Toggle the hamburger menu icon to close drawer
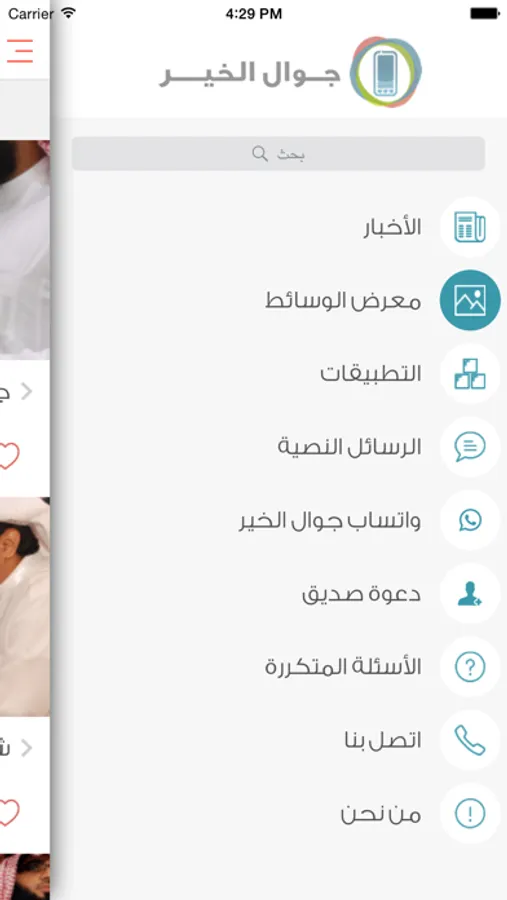 click(x=20, y=51)
